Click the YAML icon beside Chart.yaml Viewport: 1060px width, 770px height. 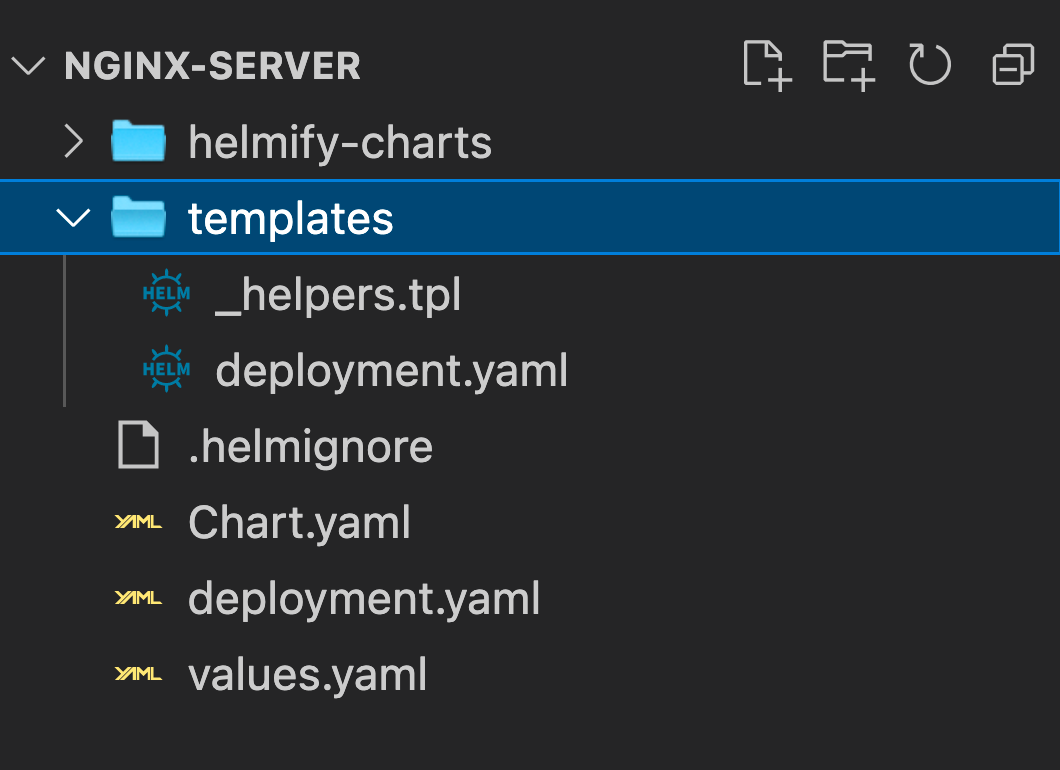click(138, 522)
